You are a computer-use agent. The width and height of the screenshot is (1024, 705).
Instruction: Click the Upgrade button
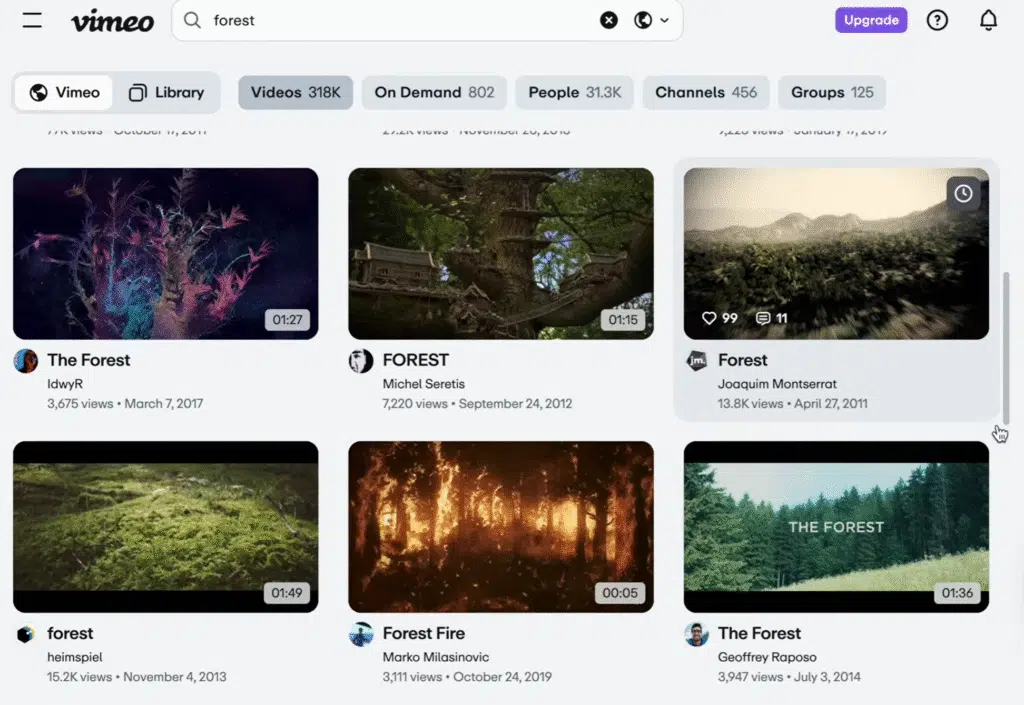point(870,19)
